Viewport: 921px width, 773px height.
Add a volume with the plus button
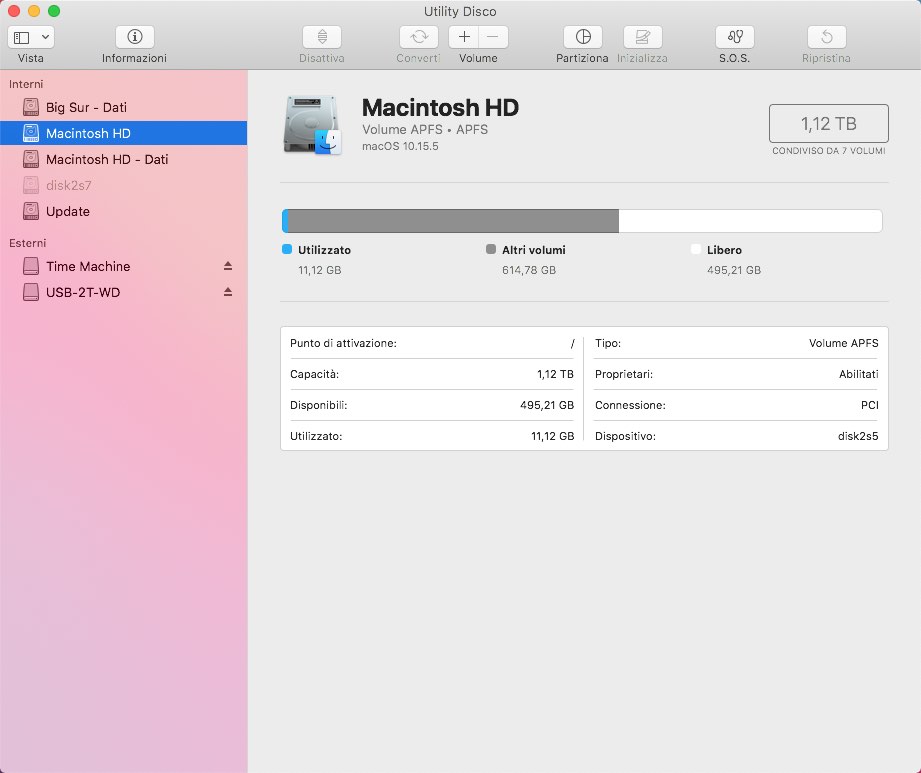tap(464, 37)
